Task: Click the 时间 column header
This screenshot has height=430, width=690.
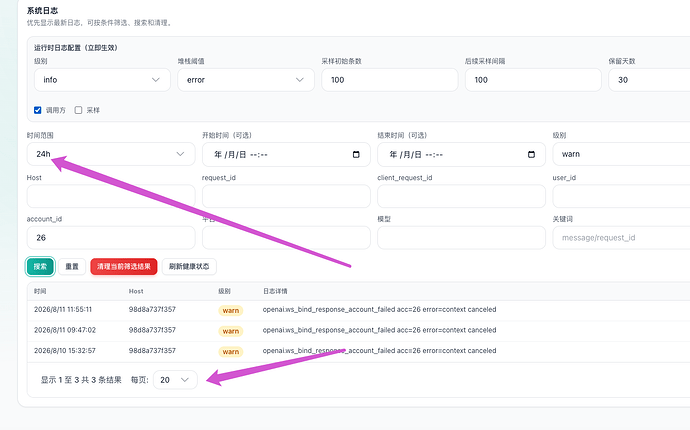Action: tap(40, 291)
